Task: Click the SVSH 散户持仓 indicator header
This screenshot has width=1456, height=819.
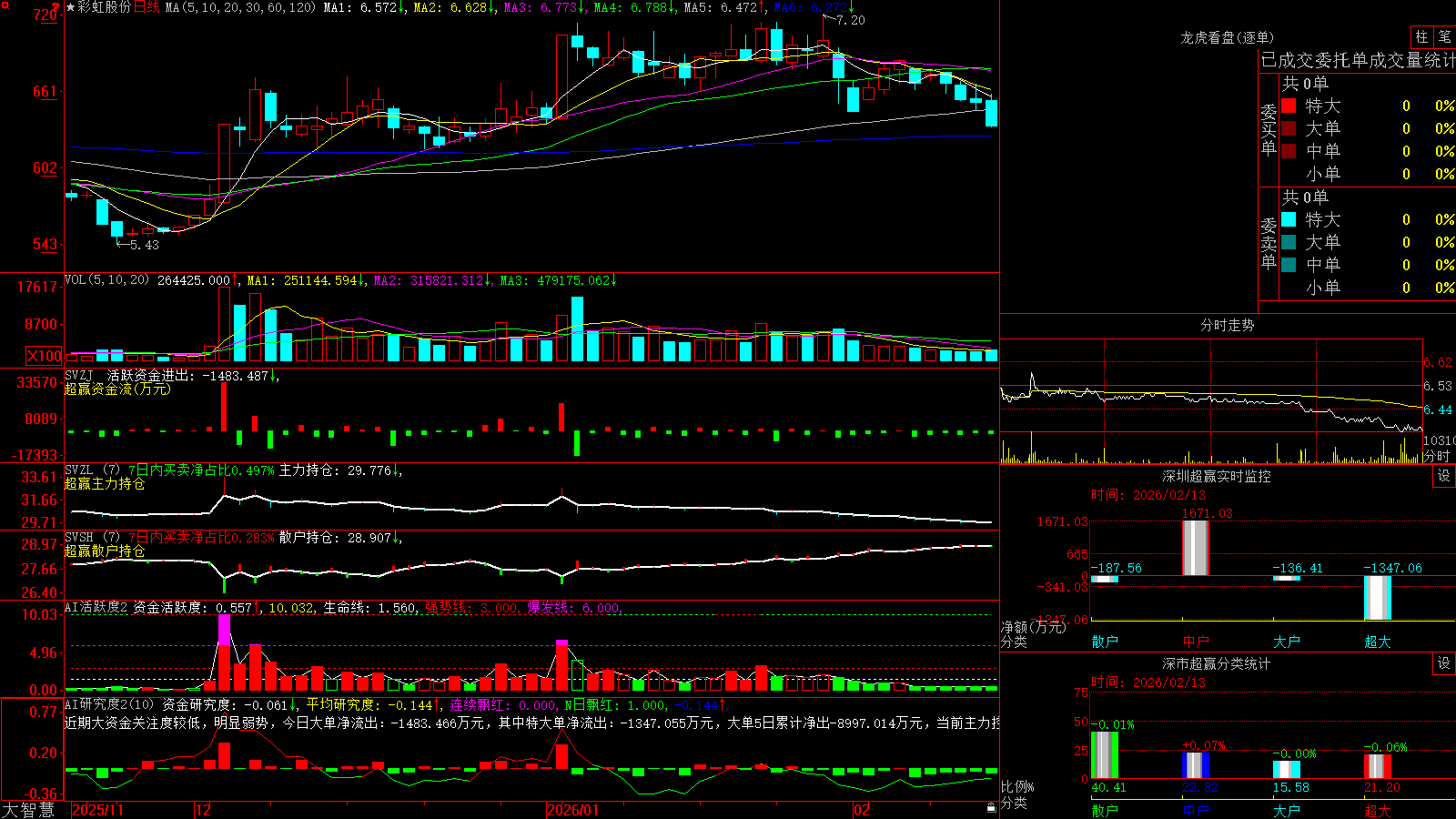Action: point(233,537)
